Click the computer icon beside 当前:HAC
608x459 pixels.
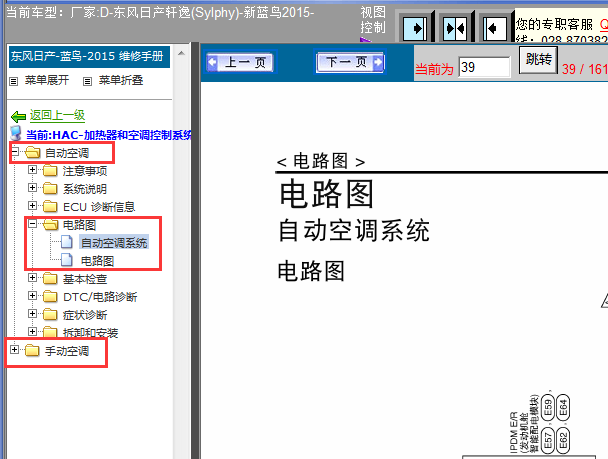click(x=16, y=133)
